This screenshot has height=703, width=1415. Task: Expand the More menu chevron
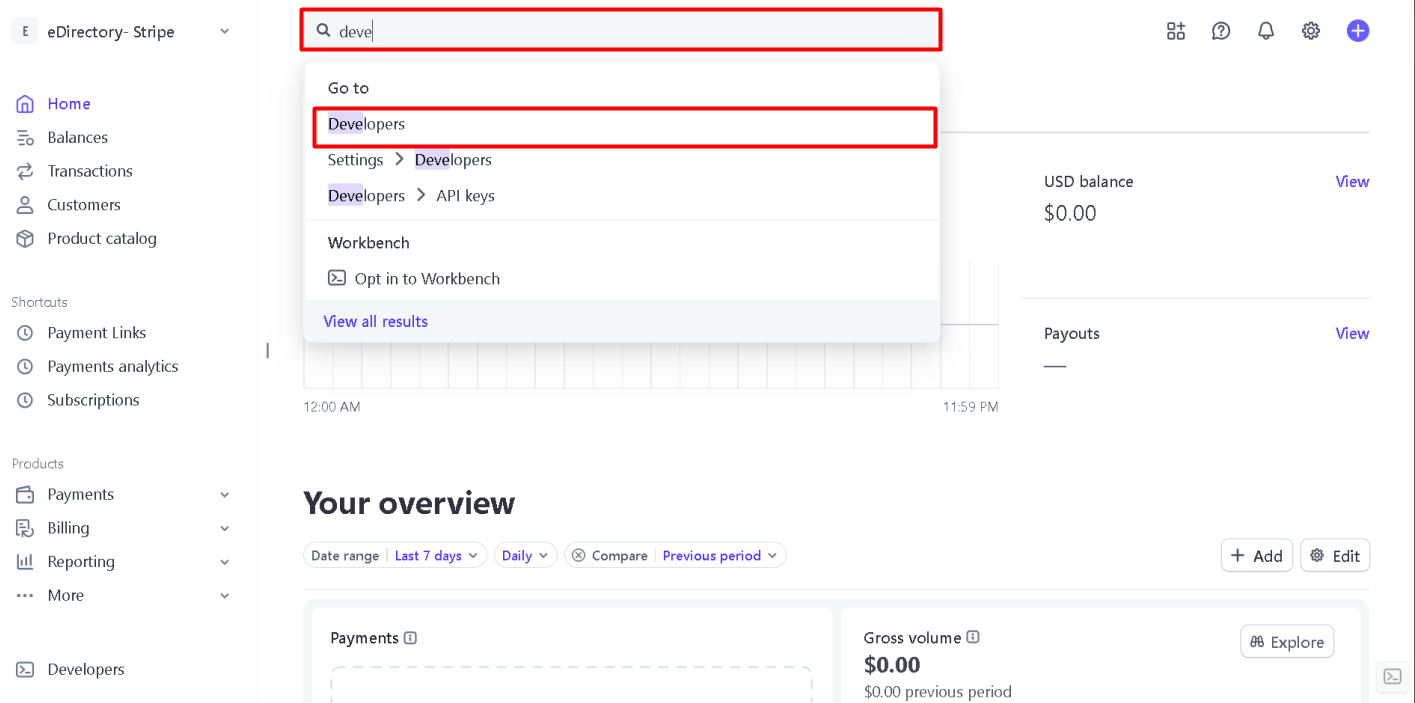pos(225,596)
